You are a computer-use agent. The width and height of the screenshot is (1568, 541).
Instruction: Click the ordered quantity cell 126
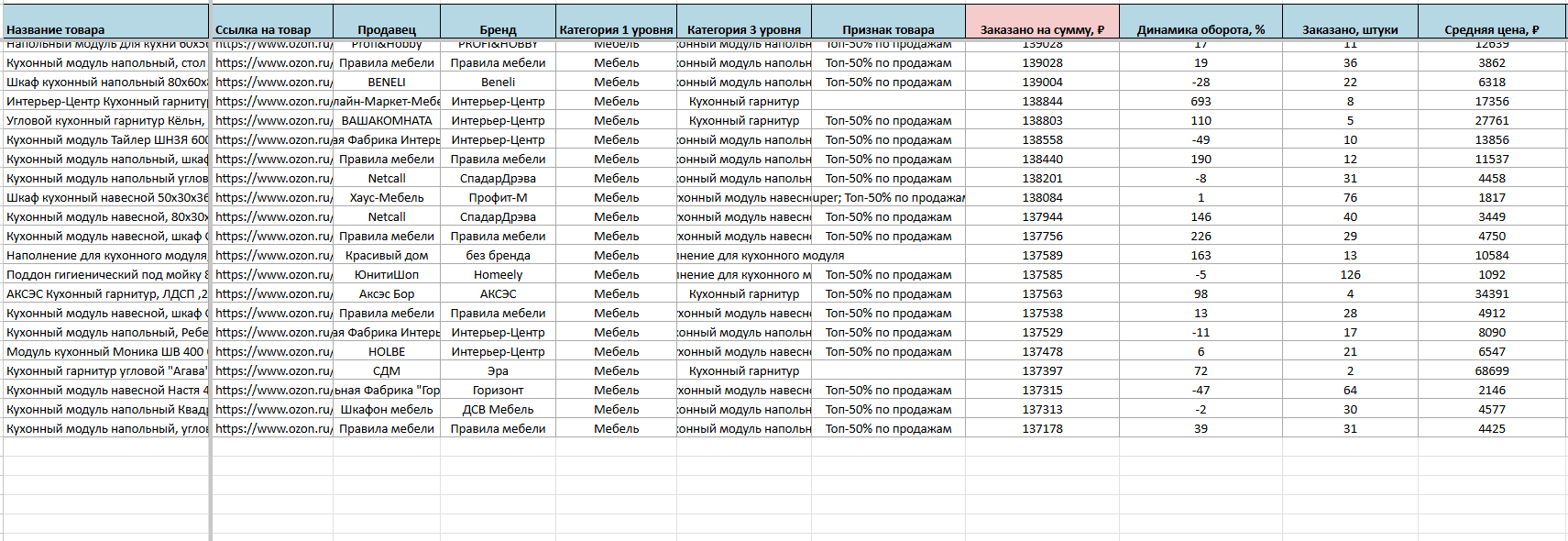click(x=1350, y=274)
